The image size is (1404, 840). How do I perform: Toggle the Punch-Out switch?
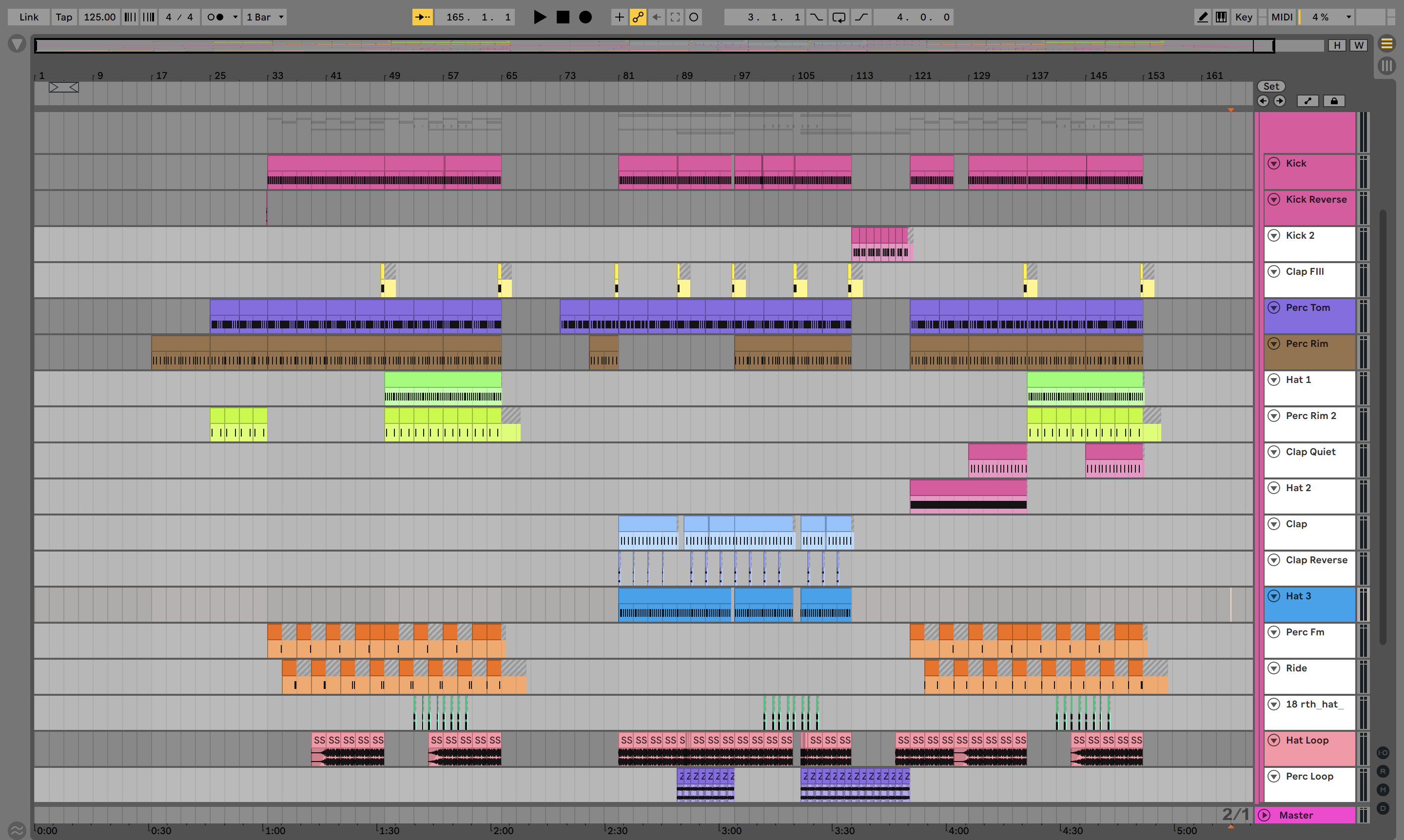click(861, 17)
